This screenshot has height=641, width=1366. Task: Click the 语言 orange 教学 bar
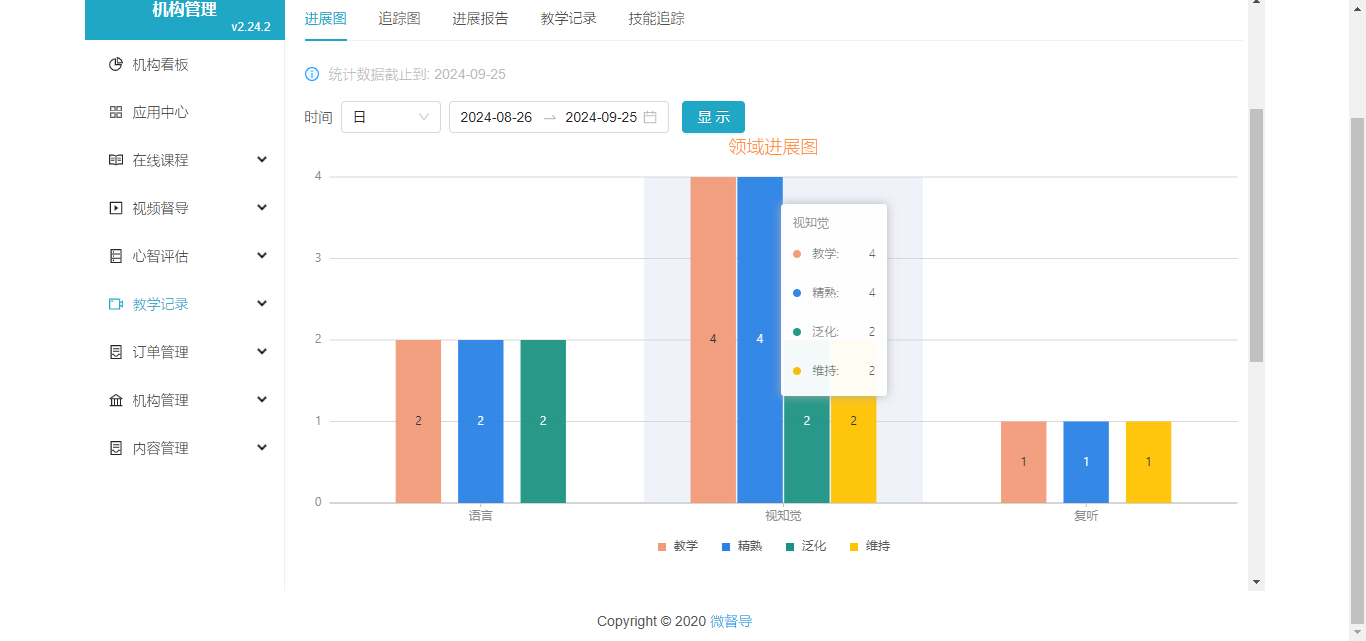coord(418,421)
